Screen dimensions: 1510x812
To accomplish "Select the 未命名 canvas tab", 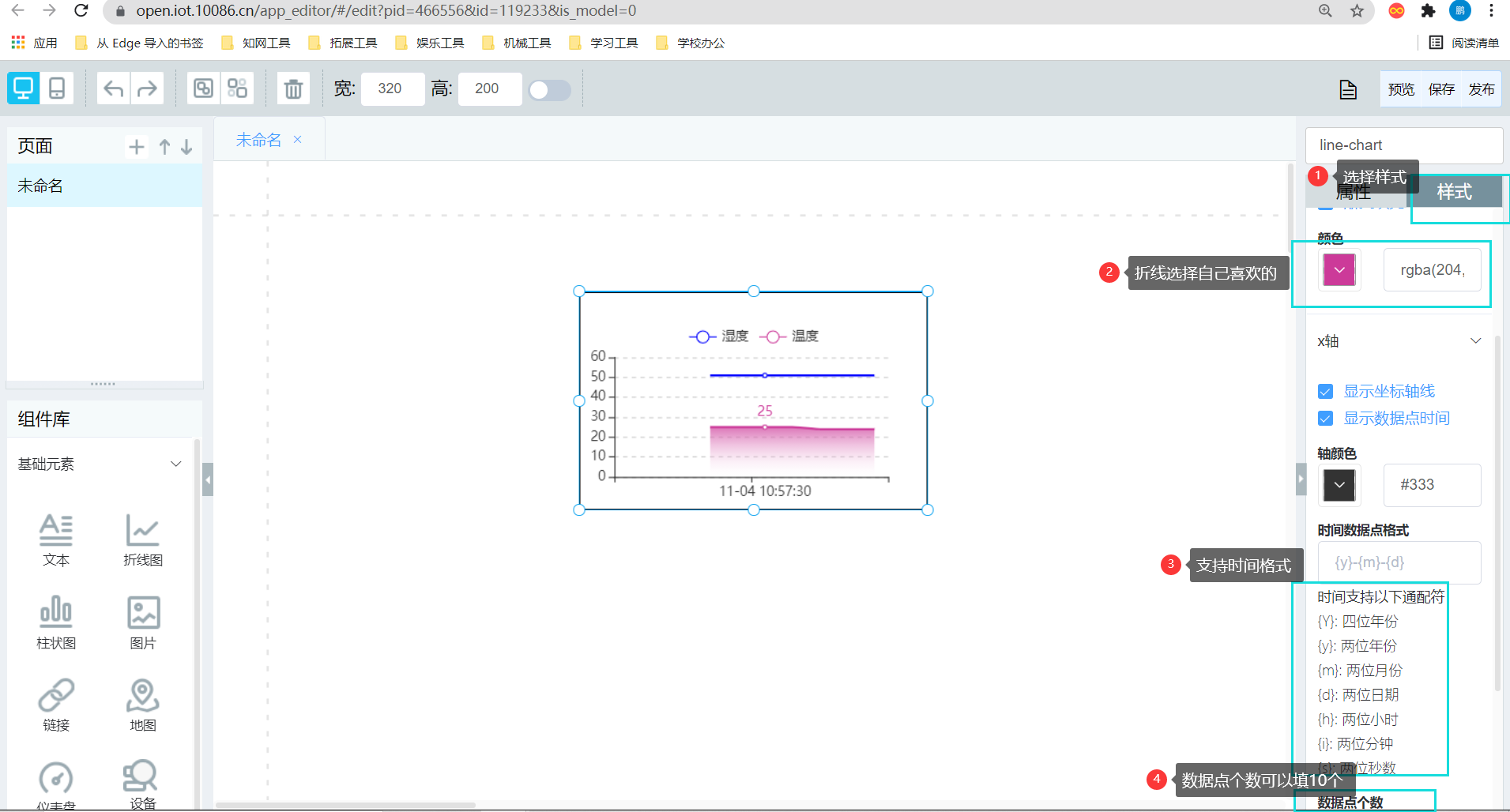I will pos(258,140).
